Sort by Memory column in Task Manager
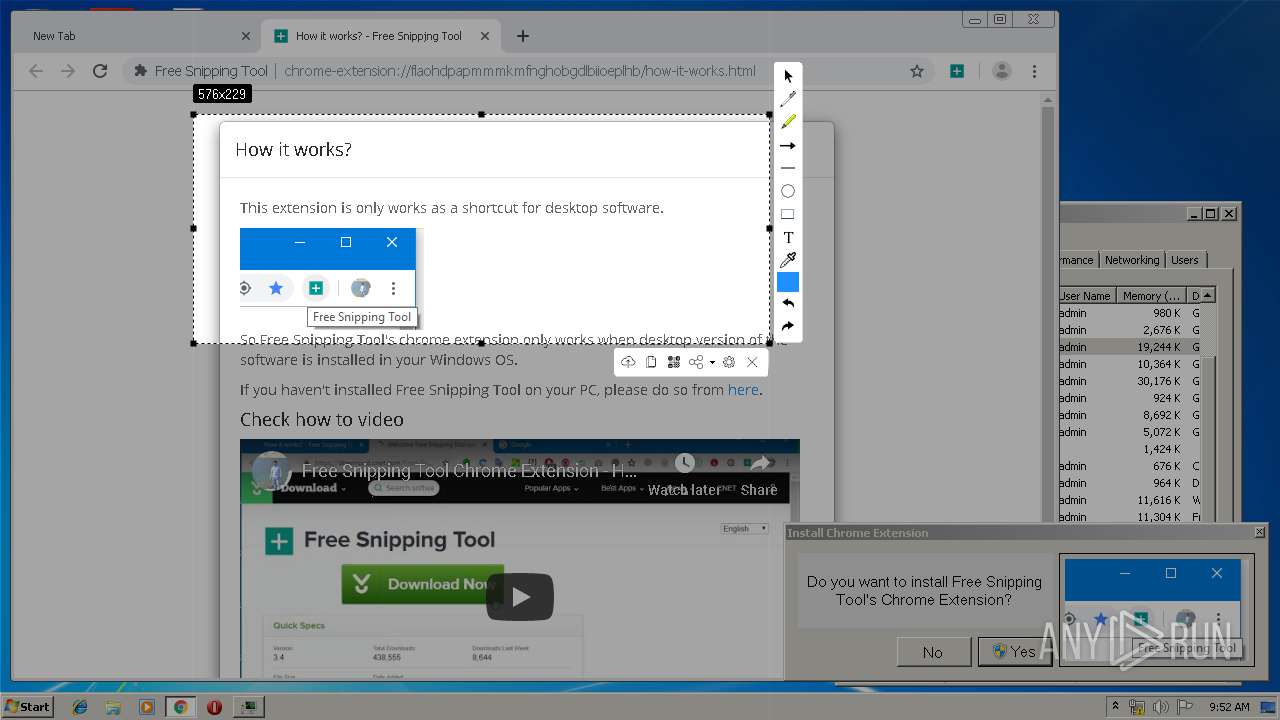 click(x=1152, y=296)
